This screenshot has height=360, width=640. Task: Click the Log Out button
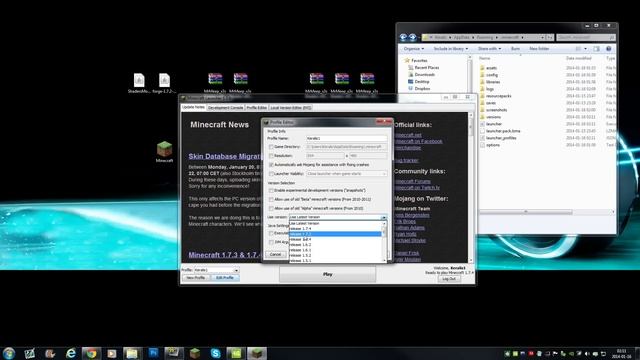coord(449,279)
